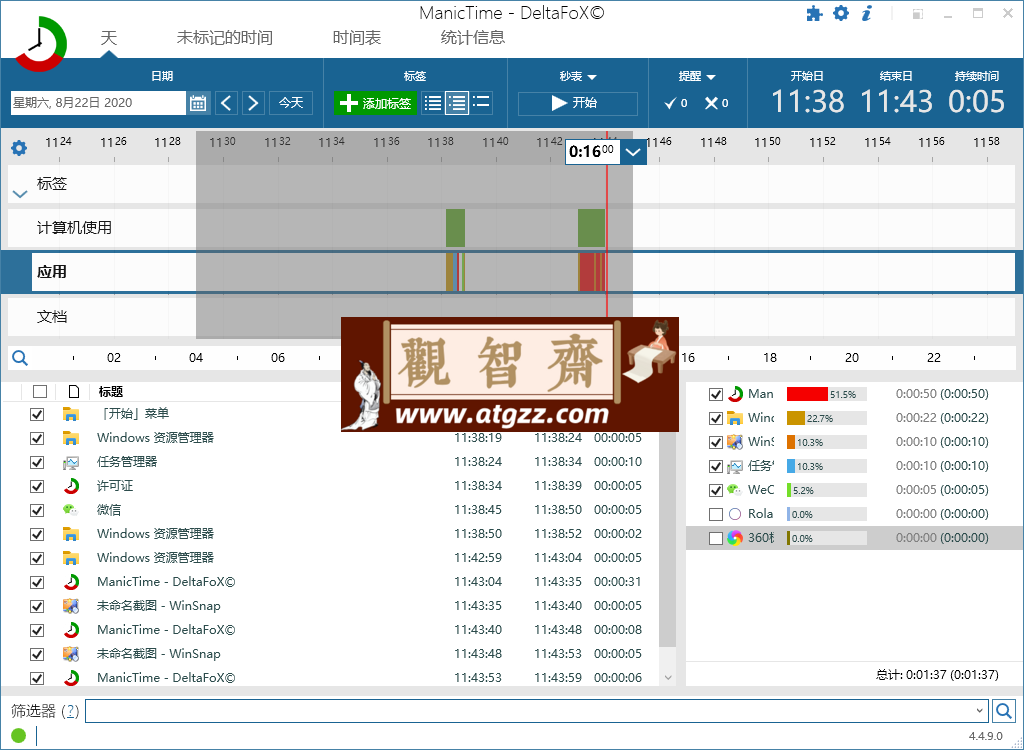Uncheck the WeC summary checkbox
1024x750 pixels.
click(x=716, y=490)
